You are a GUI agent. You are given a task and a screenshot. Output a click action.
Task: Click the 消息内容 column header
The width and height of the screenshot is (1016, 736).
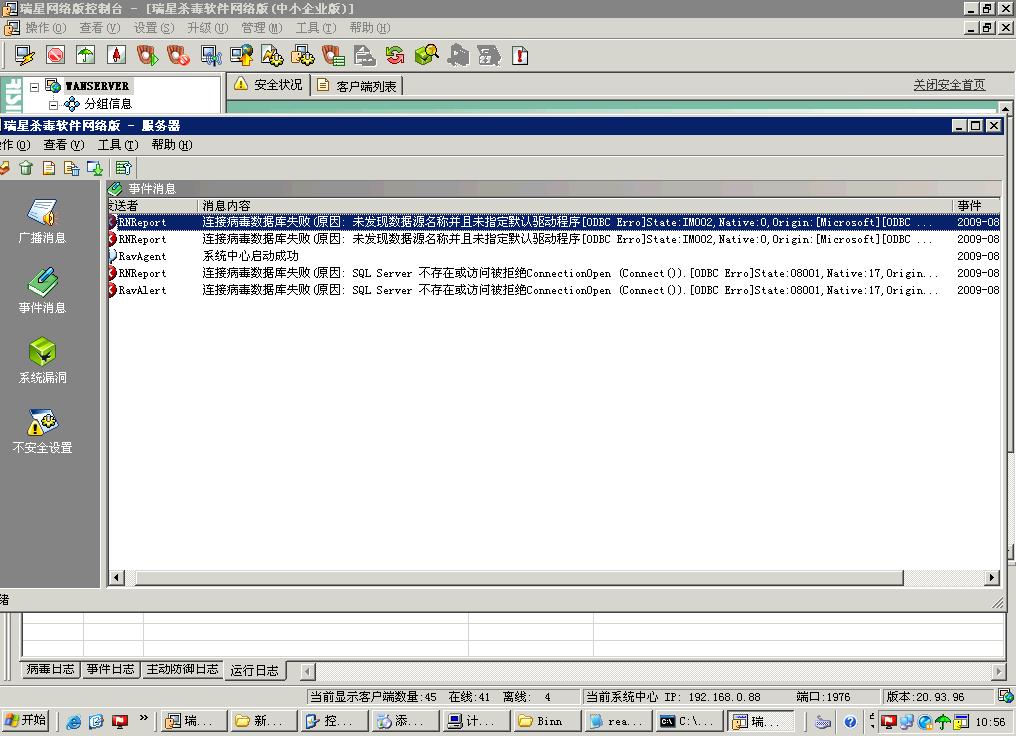226,205
